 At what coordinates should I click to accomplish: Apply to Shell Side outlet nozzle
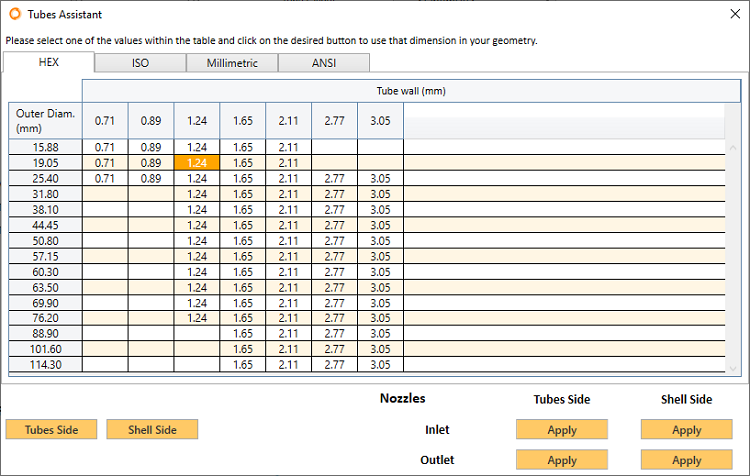point(686,460)
